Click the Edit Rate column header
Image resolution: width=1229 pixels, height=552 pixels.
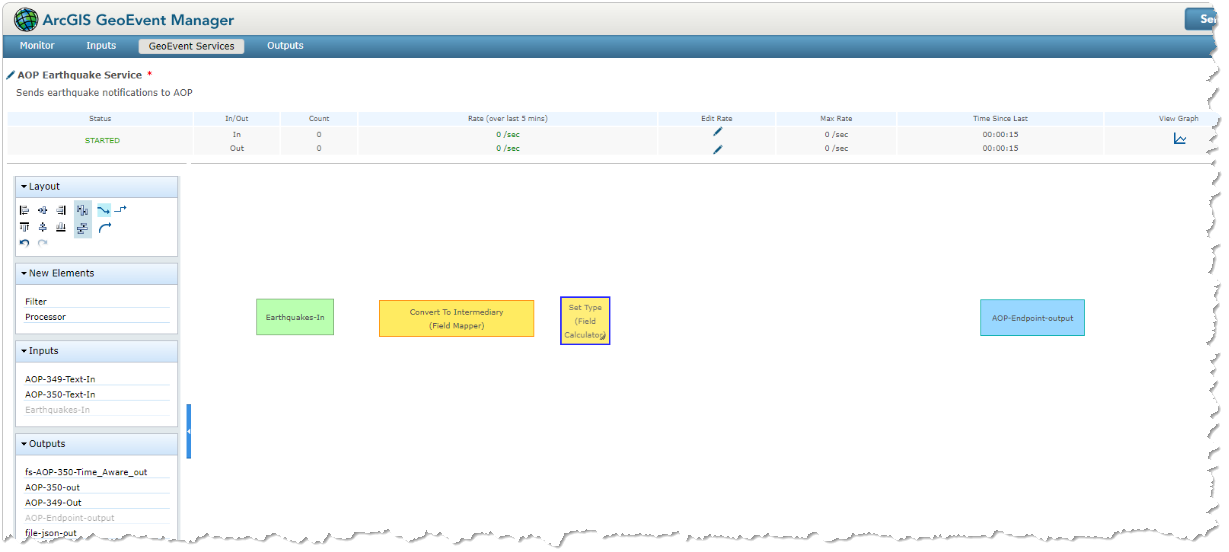pos(717,118)
